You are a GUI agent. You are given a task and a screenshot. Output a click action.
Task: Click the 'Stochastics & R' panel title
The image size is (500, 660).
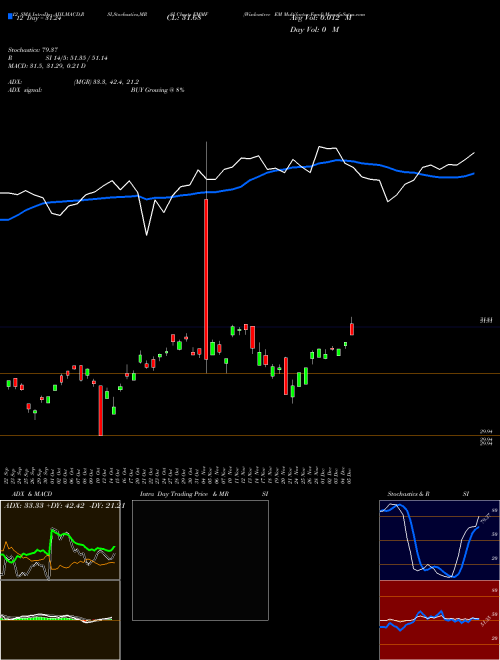pos(409,494)
